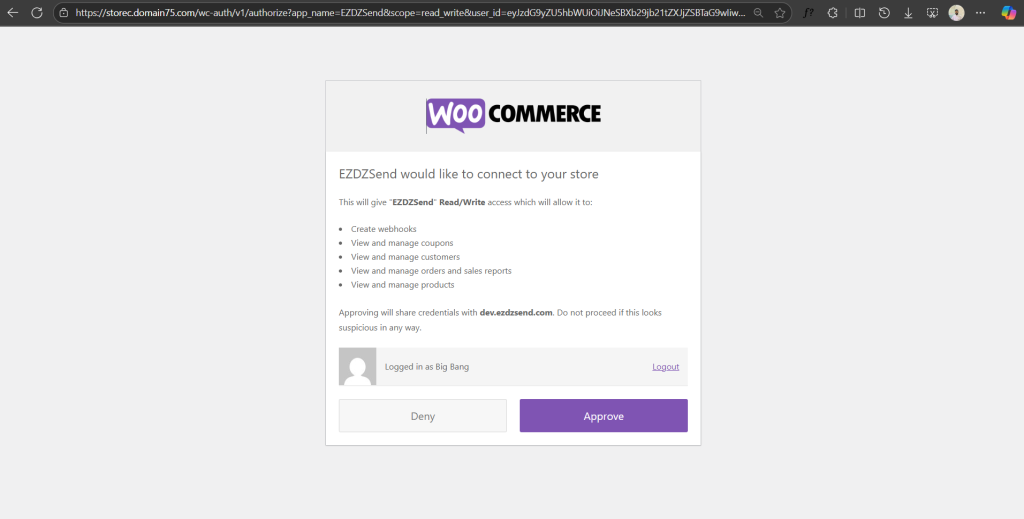
Task: Open split screen view icon
Action: coord(860,13)
